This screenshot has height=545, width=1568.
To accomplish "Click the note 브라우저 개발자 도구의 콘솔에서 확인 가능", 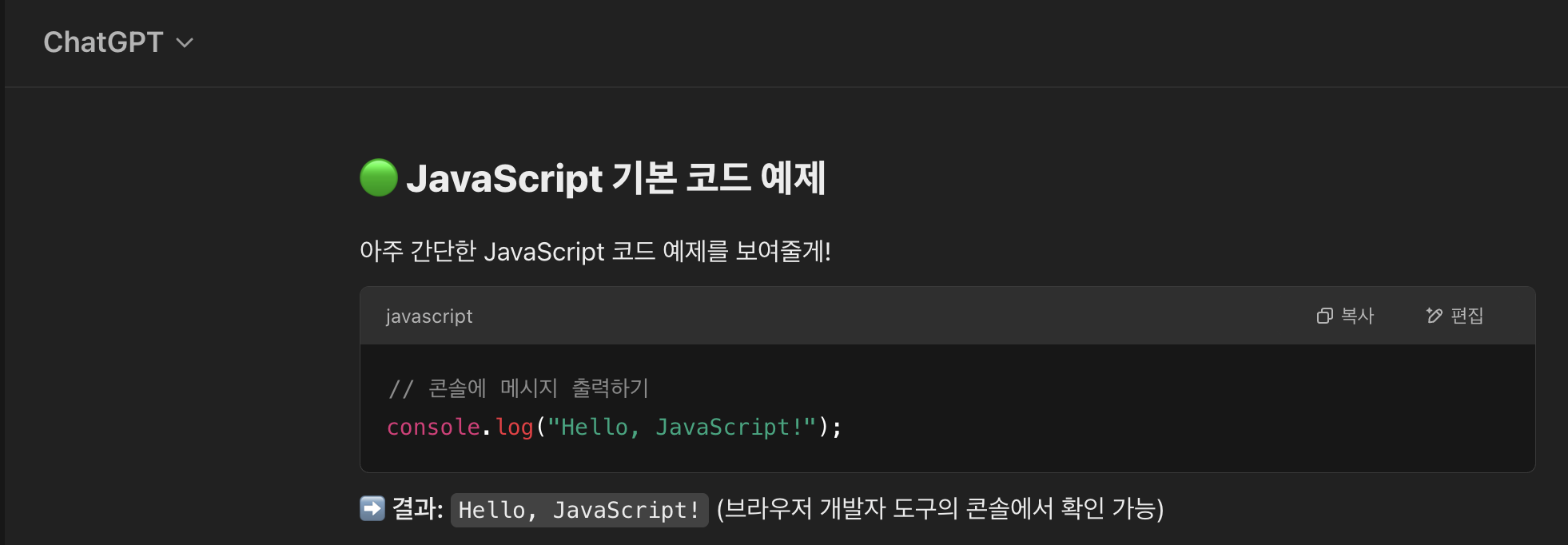I will click(940, 508).
